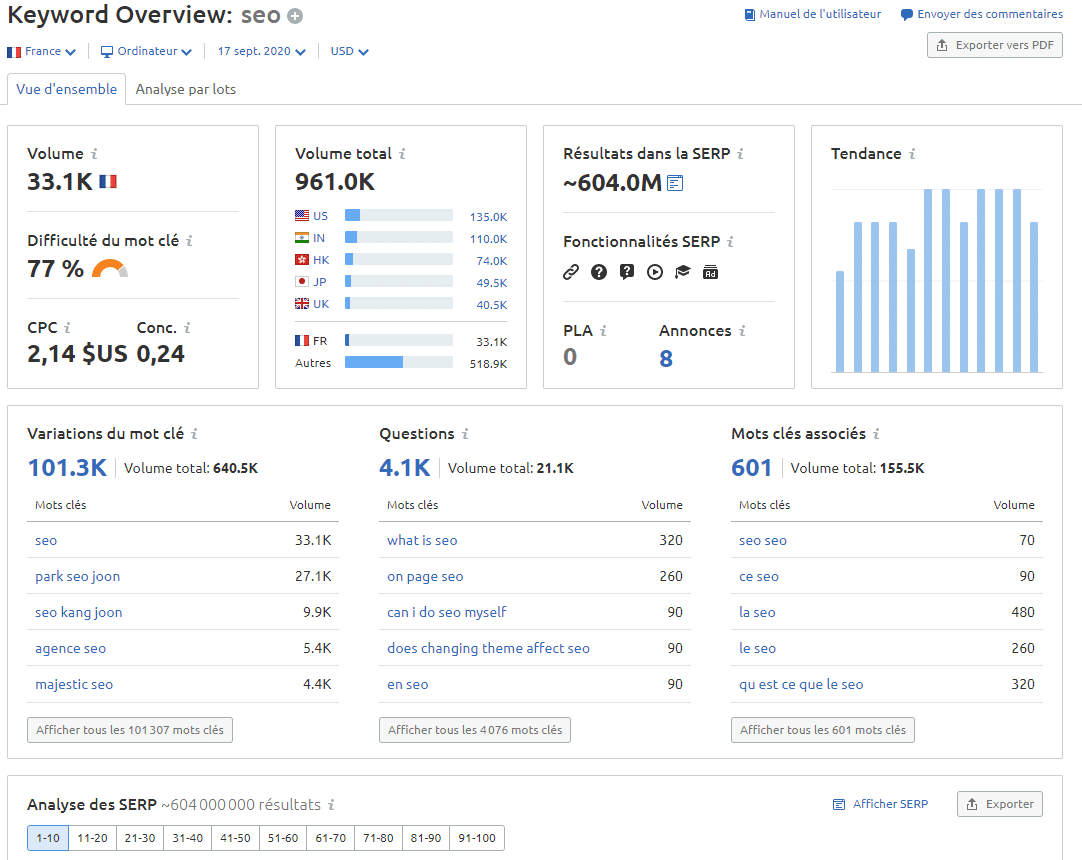Click info icon beside Difficulté du mot clé

[189, 241]
